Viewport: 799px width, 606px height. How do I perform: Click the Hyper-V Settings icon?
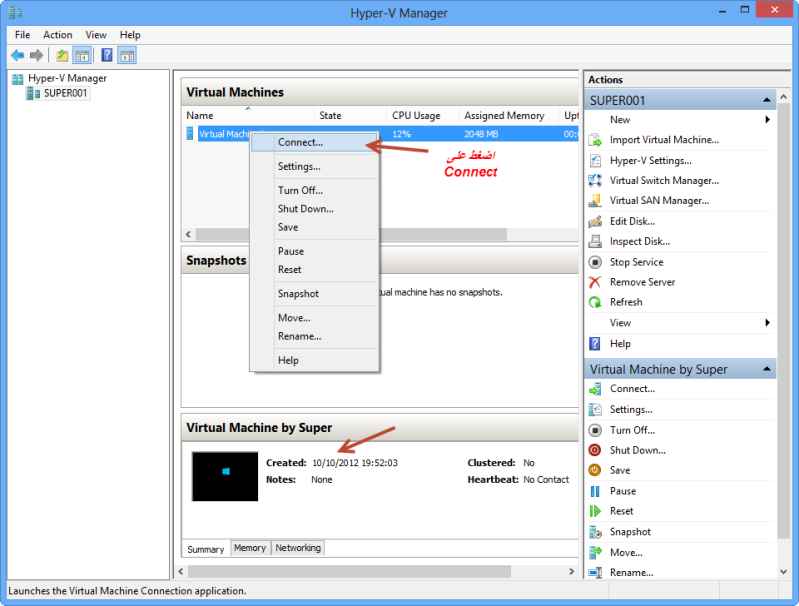(595, 161)
